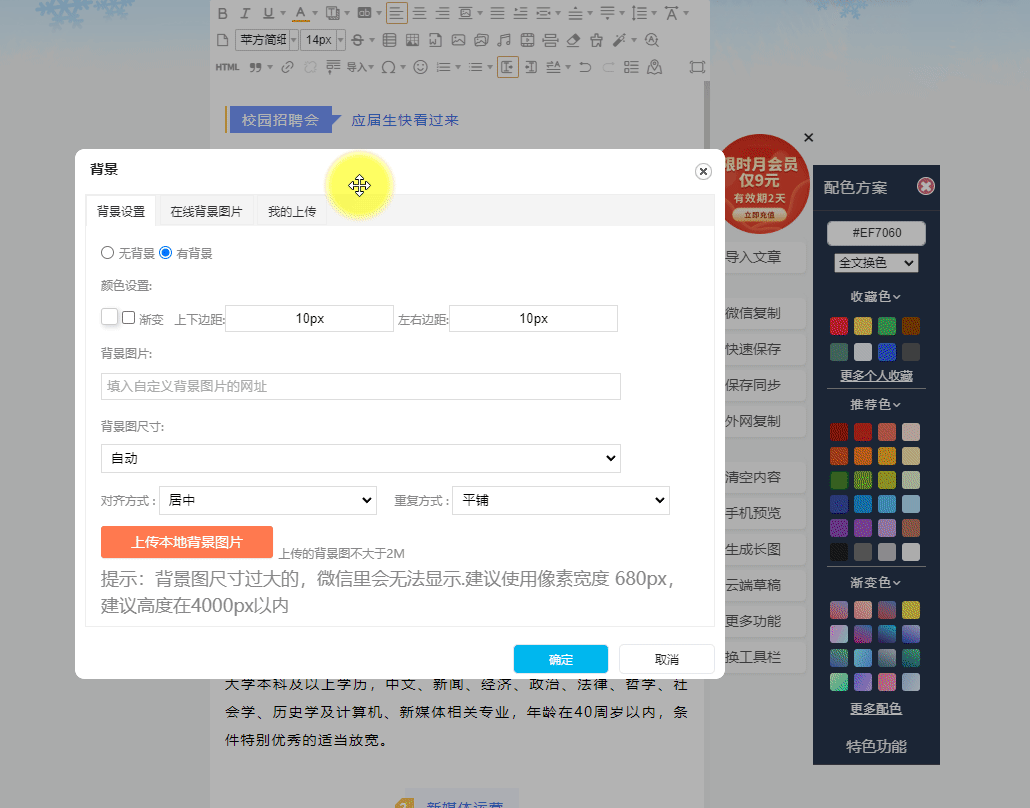
Task: Open the 背景图尺寸 dropdown set to 自动
Action: click(360, 458)
